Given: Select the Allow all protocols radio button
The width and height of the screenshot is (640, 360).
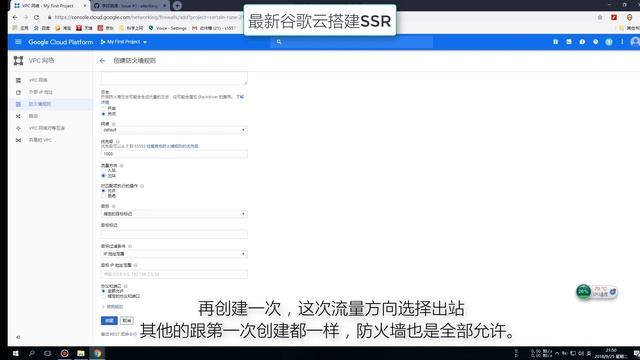Looking at the screenshot, I should [x=103, y=291].
